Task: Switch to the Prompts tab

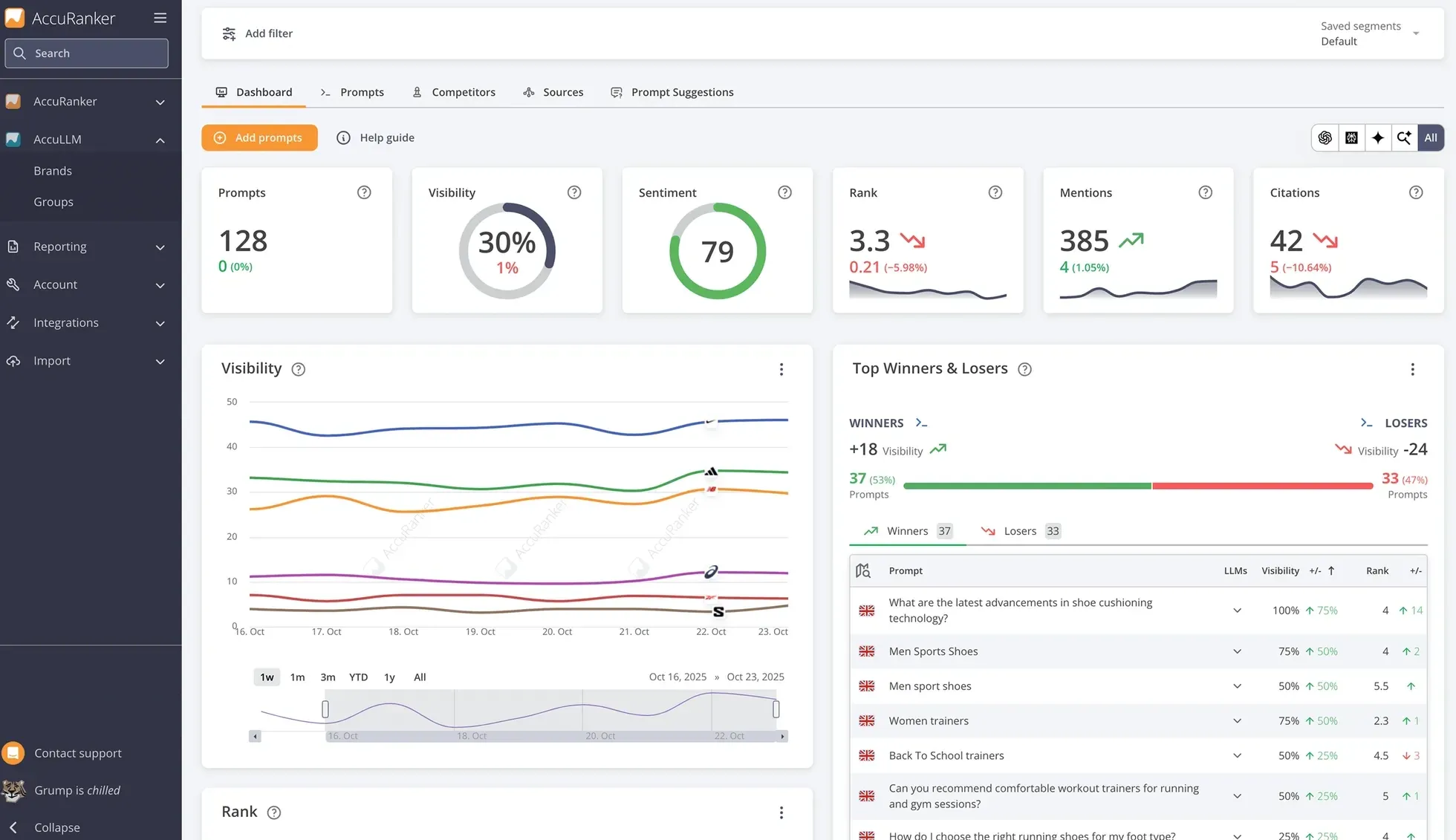Action: click(352, 92)
